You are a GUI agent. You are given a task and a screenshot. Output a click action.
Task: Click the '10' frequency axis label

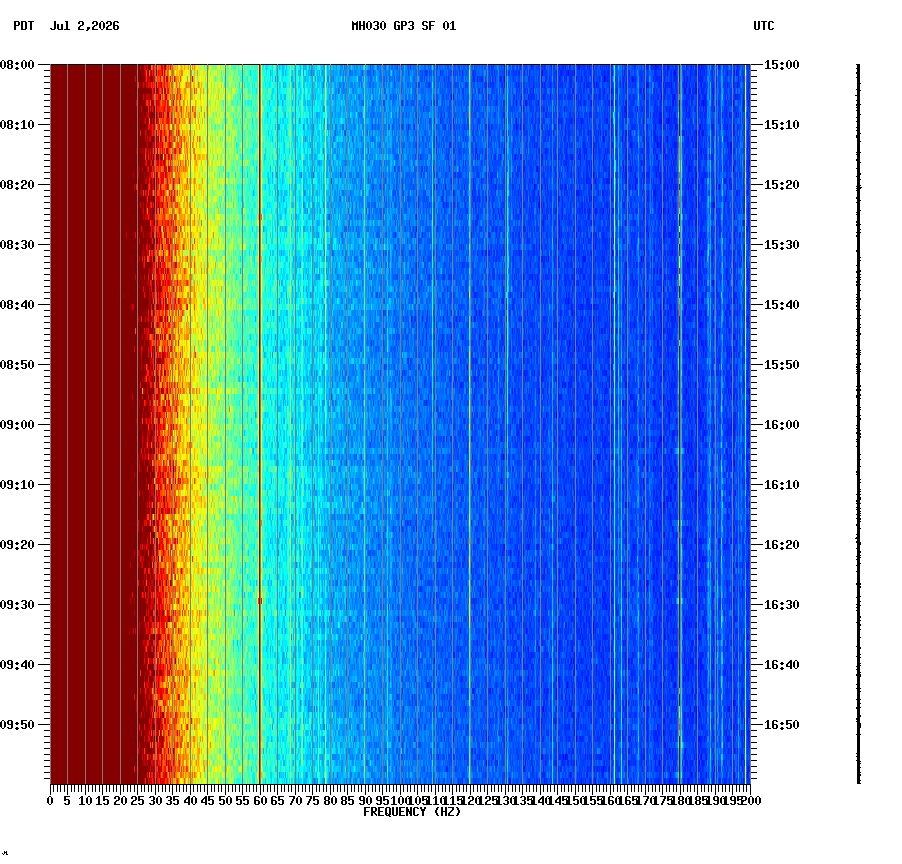point(85,801)
